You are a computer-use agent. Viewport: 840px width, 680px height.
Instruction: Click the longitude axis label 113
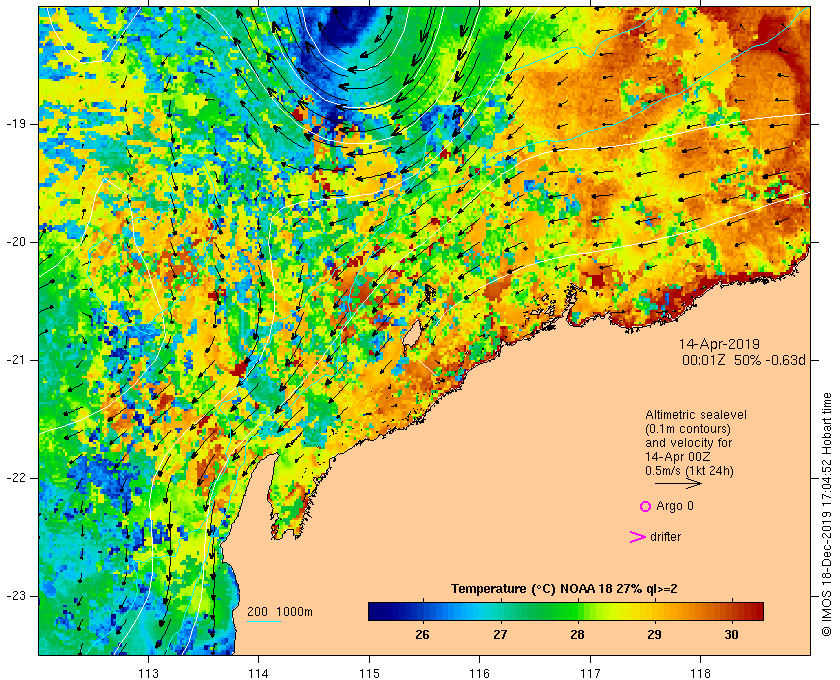pyautogui.click(x=148, y=673)
